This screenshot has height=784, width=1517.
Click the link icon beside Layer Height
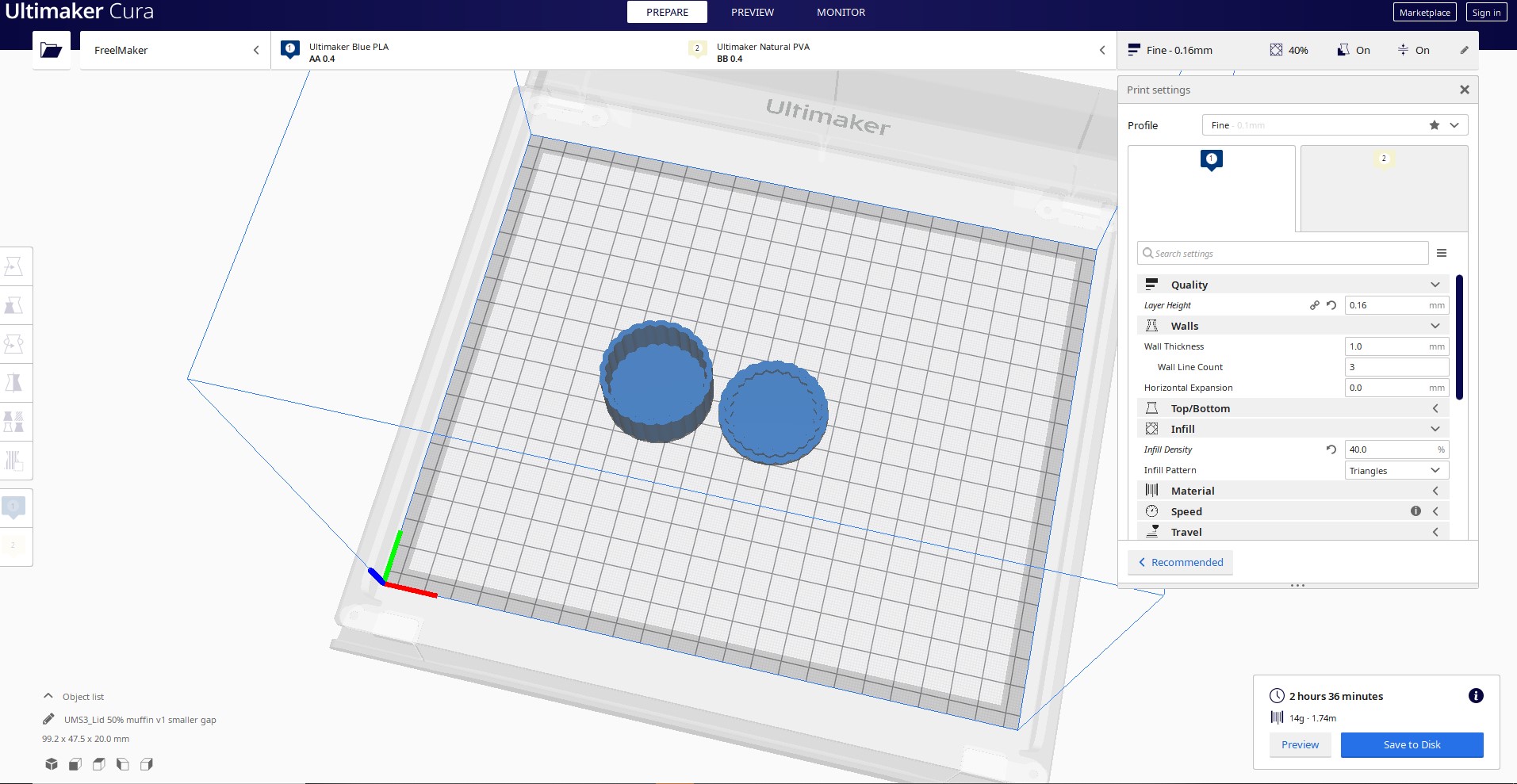[x=1315, y=305]
